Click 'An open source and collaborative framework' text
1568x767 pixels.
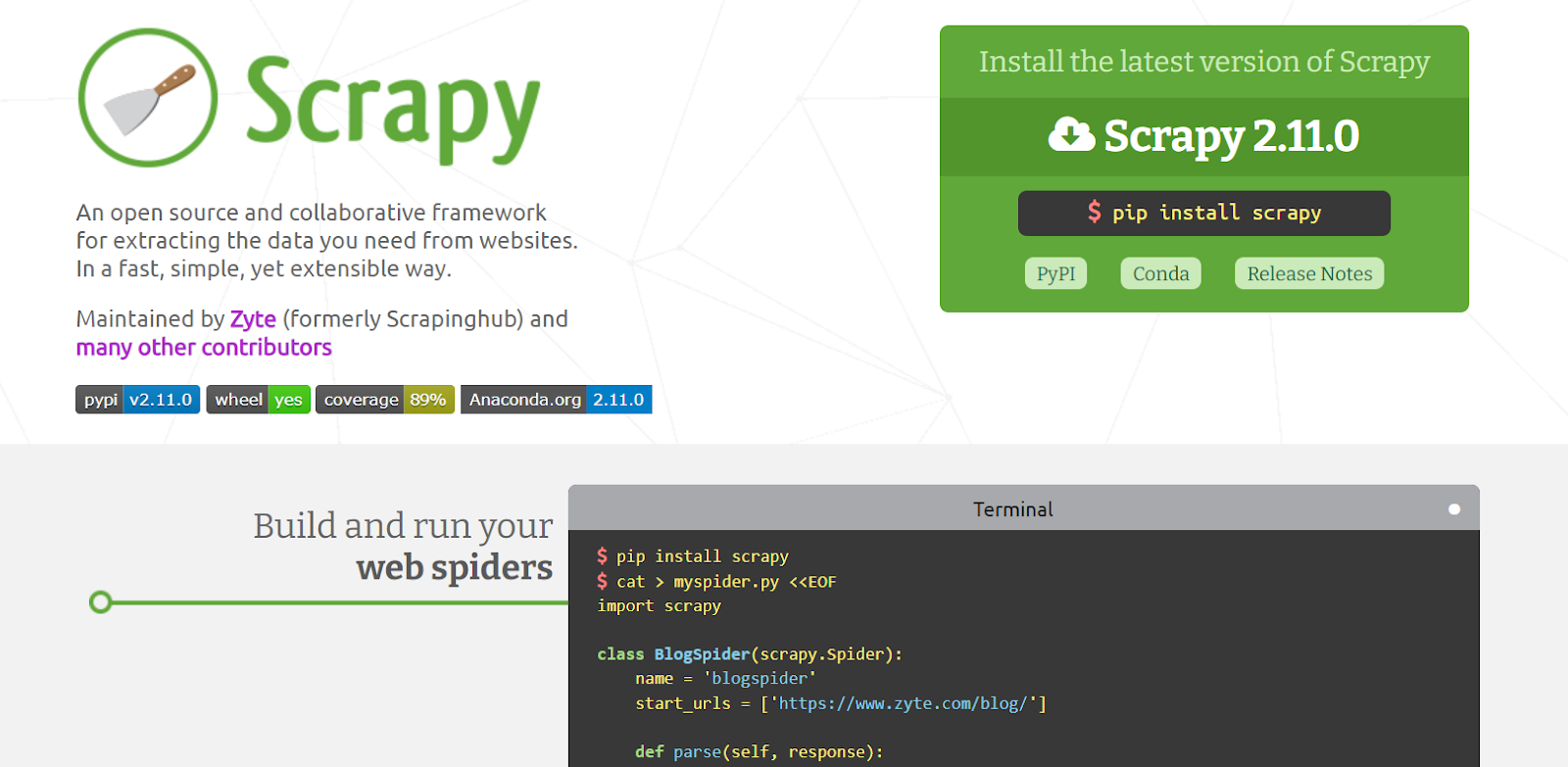tap(312, 213)
